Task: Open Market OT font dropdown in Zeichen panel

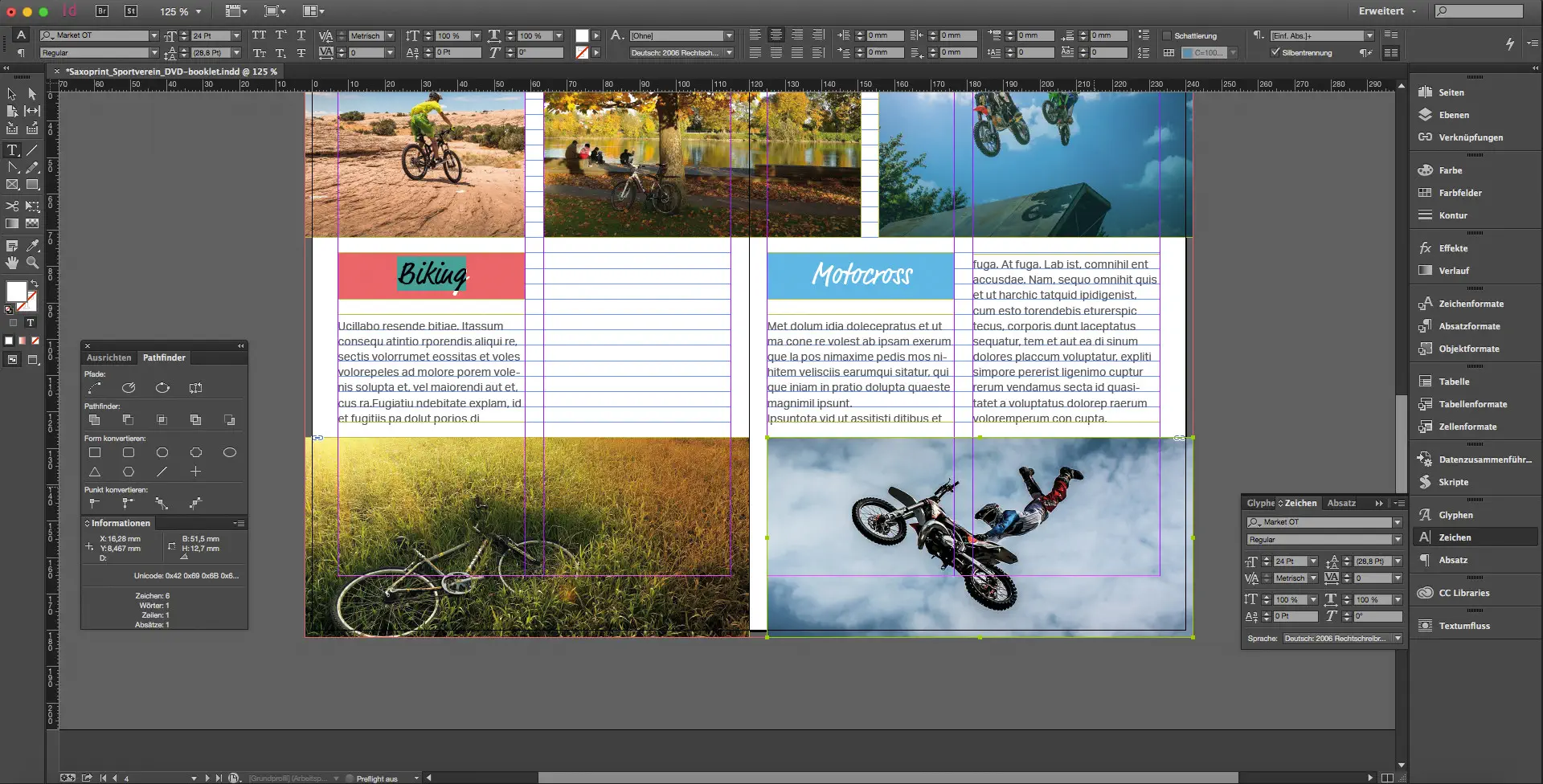Action: pyautogui.click(x=1398, y=522)
